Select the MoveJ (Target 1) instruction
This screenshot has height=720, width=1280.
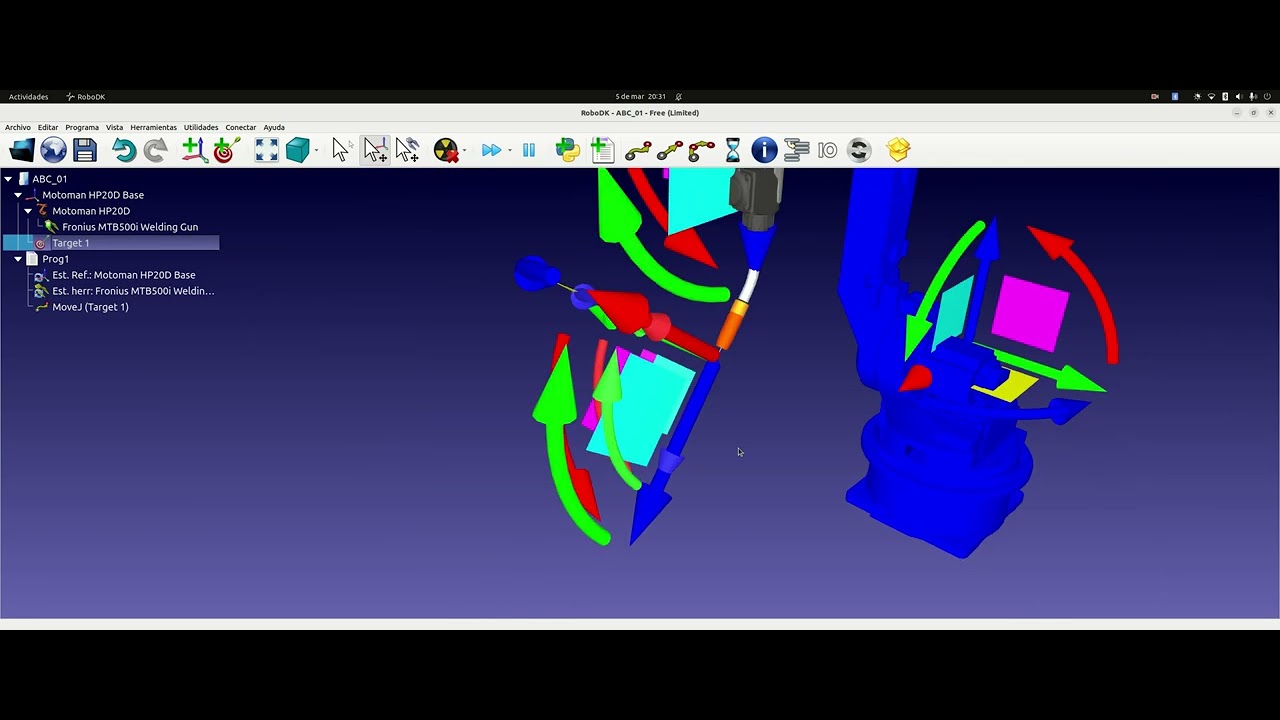coord(90,307)
